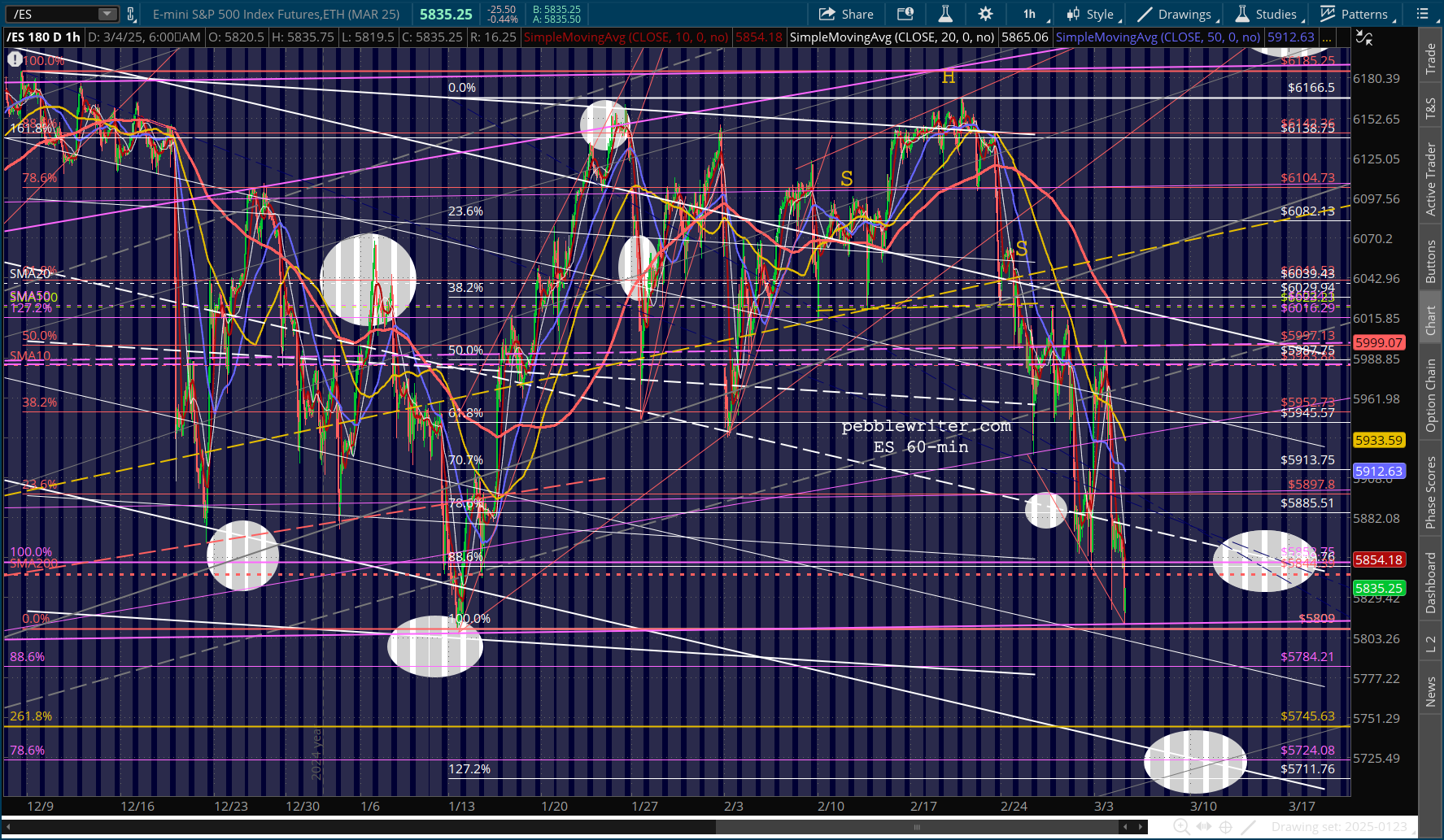Screen dimensions: 1444x840
Task: Click the horizontal chart scrollbar thumb
Action: [917, 827]
